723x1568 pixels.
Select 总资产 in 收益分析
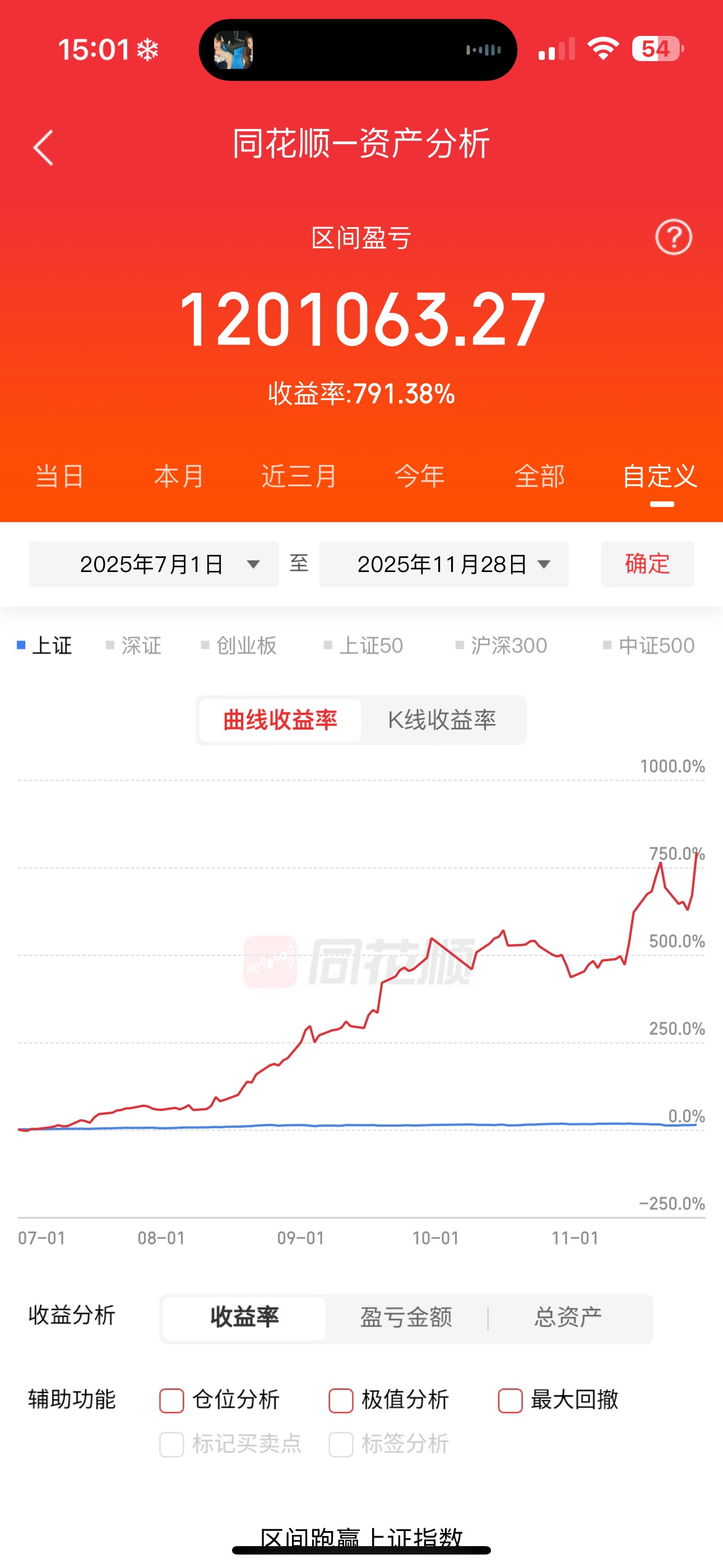click(x=568, y=1318)
